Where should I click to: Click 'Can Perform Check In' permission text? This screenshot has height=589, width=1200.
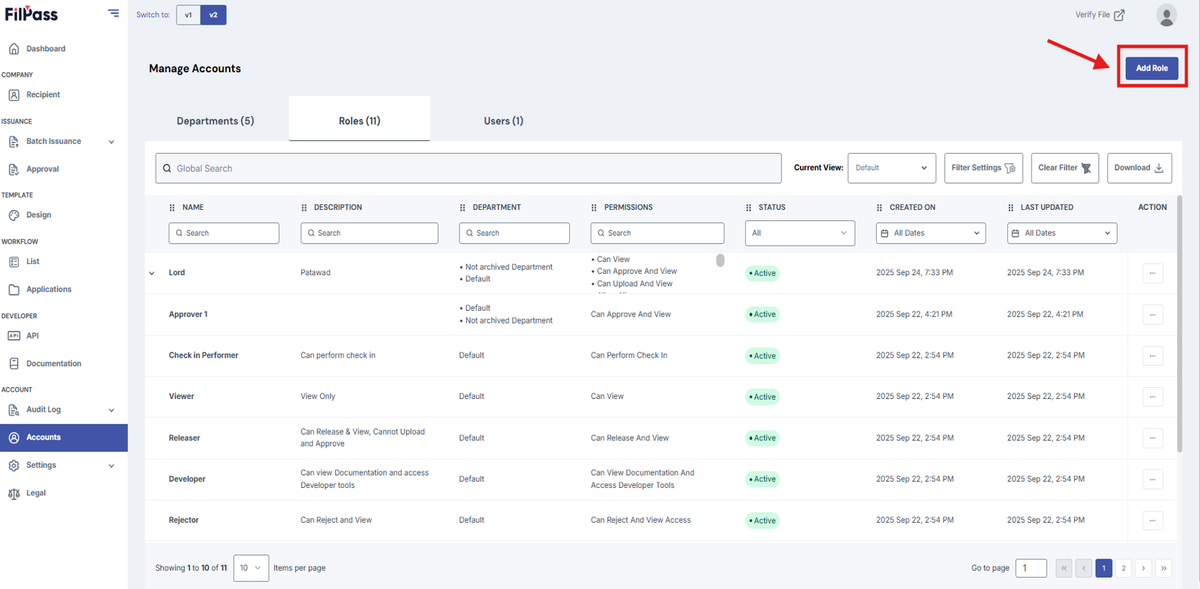pyautogui.click(x=629, y=355)
